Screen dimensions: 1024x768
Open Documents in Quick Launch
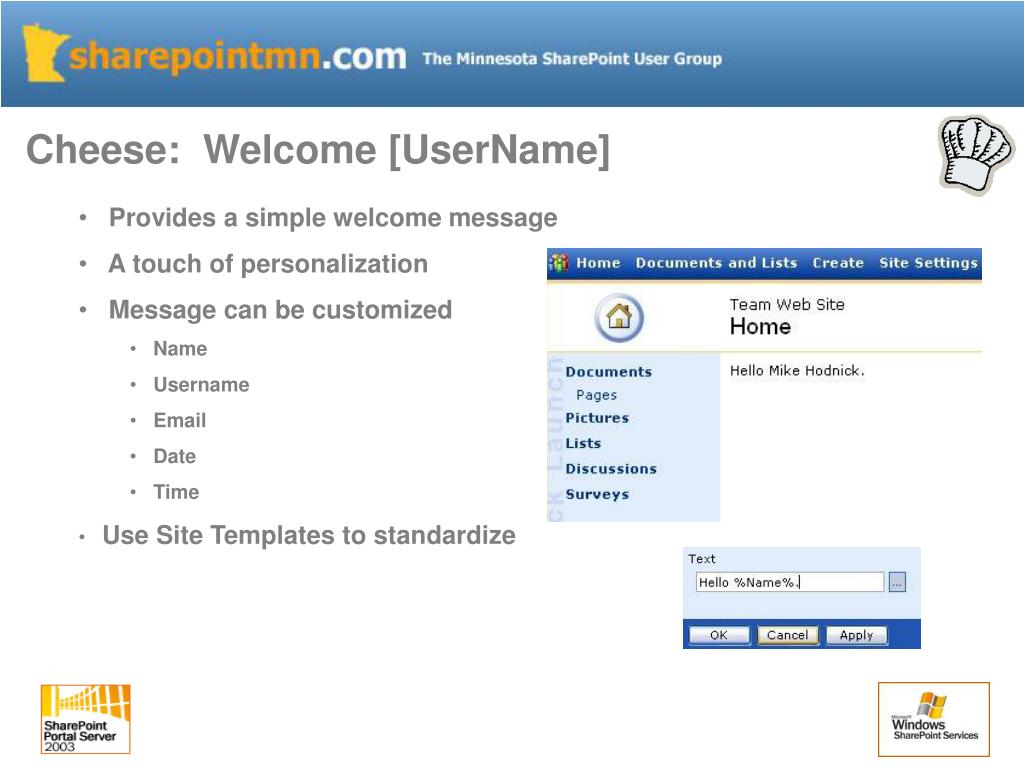click(x=609, y=372)
